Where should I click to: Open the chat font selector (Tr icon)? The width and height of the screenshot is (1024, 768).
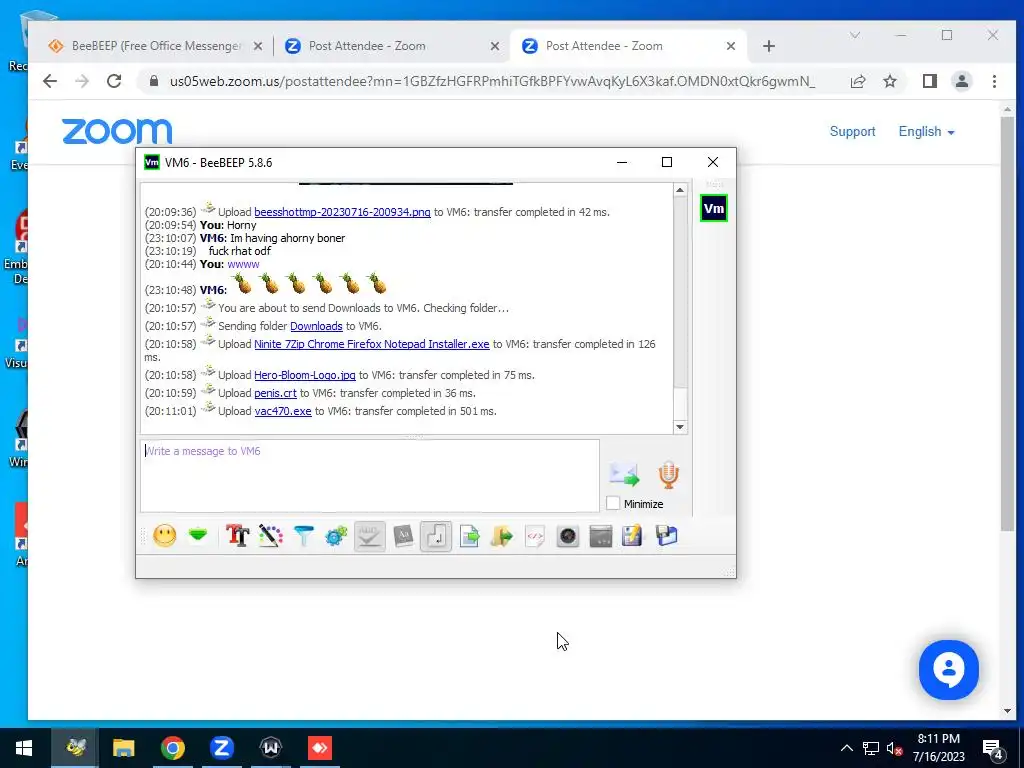[x=237, y=536]
